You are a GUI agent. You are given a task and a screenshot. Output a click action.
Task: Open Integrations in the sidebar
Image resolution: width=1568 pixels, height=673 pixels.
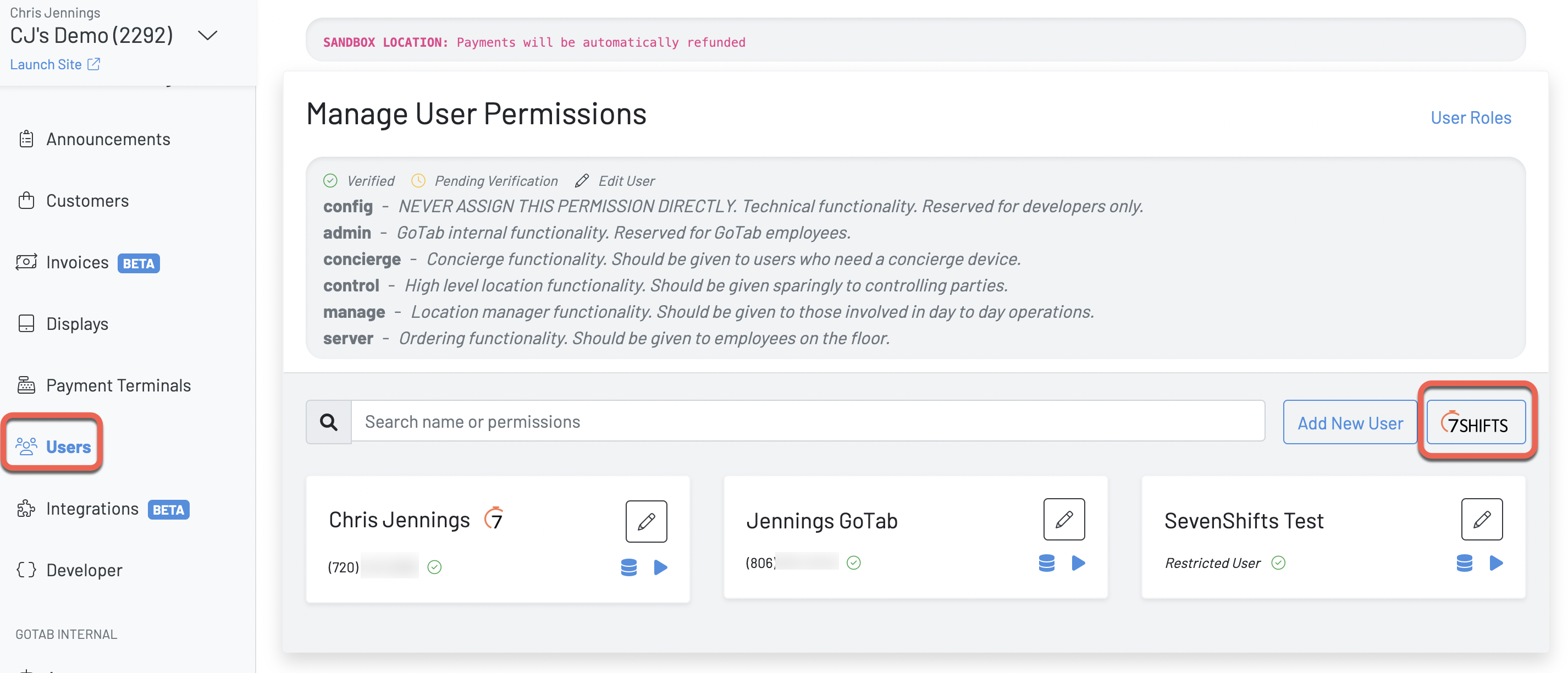click(92, 509)
